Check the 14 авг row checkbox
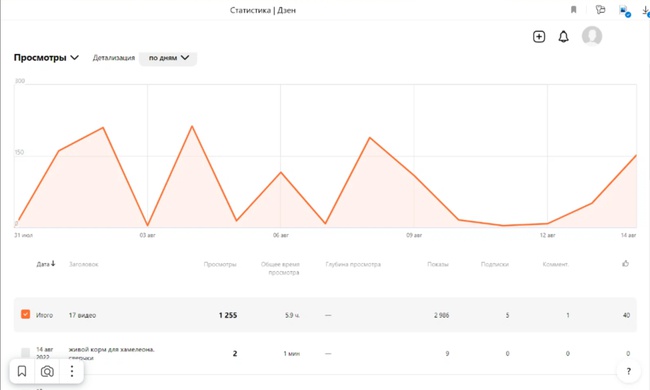Viewport: 650px width, 390px height. [25, 353]
